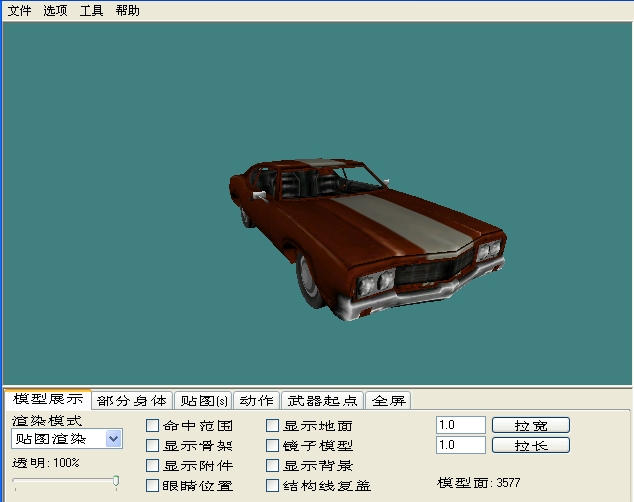Open the 文件 menu
Image resolution: width=634 pixels, height=502 pixels.
pyautogui.click(x=19, y=11)
